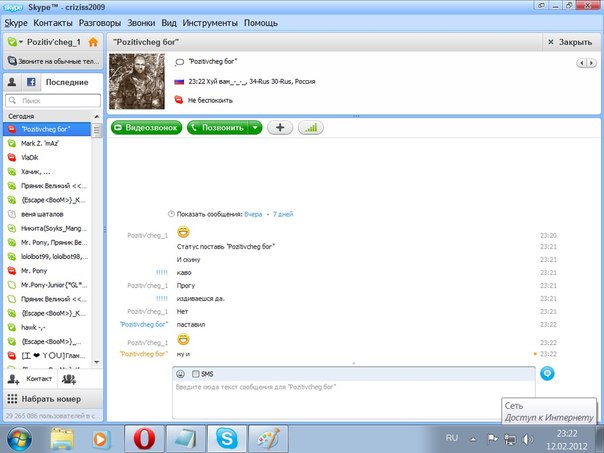
Task: Enable the SMS checkbox
Action: pyautogui.click(x=195, y=373)
